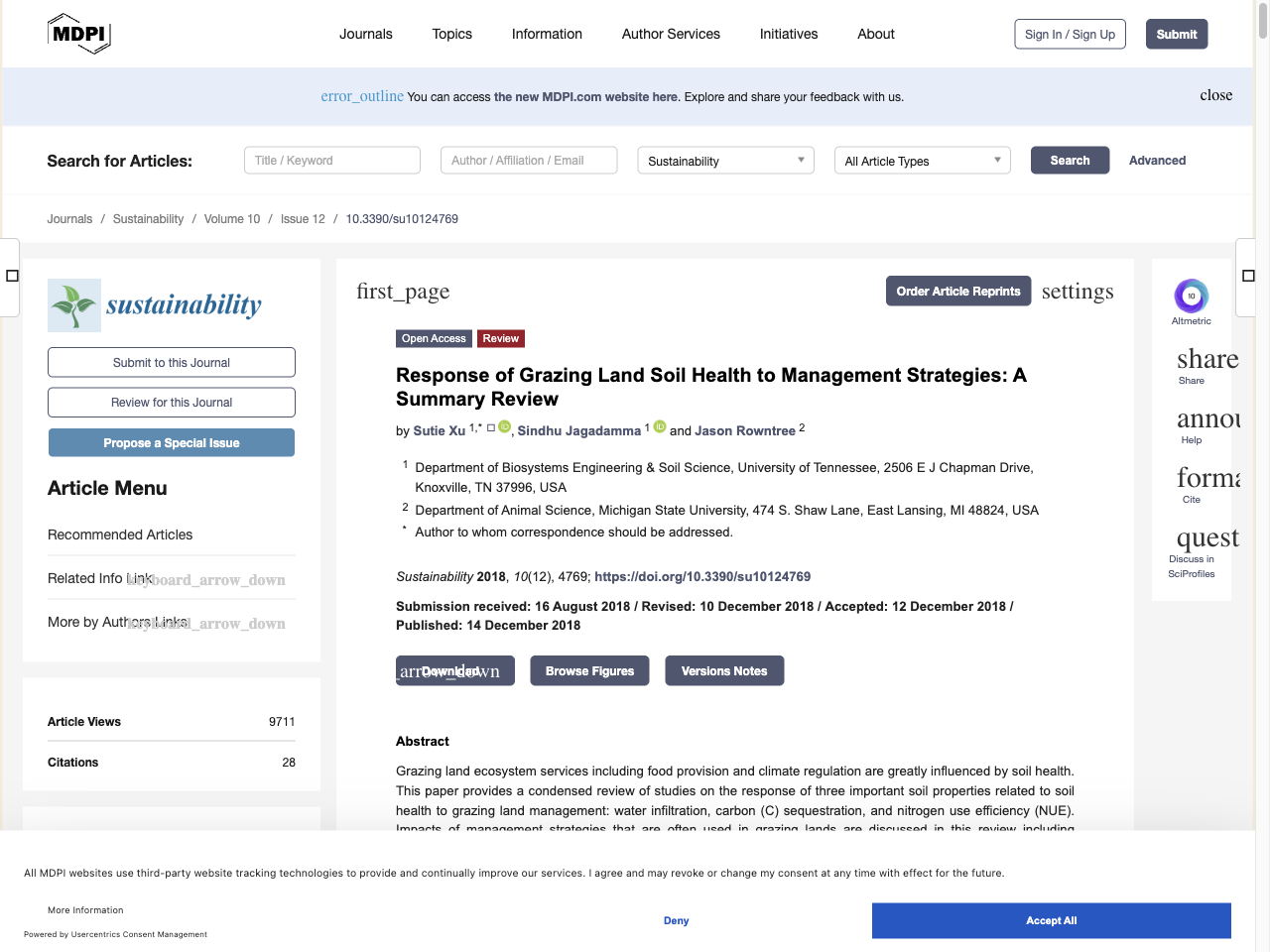Image resolution: width=1270 pixels, height=952 pixels.
Task: Open the All Article Types dropdown
Action: (x=921, y=160)
